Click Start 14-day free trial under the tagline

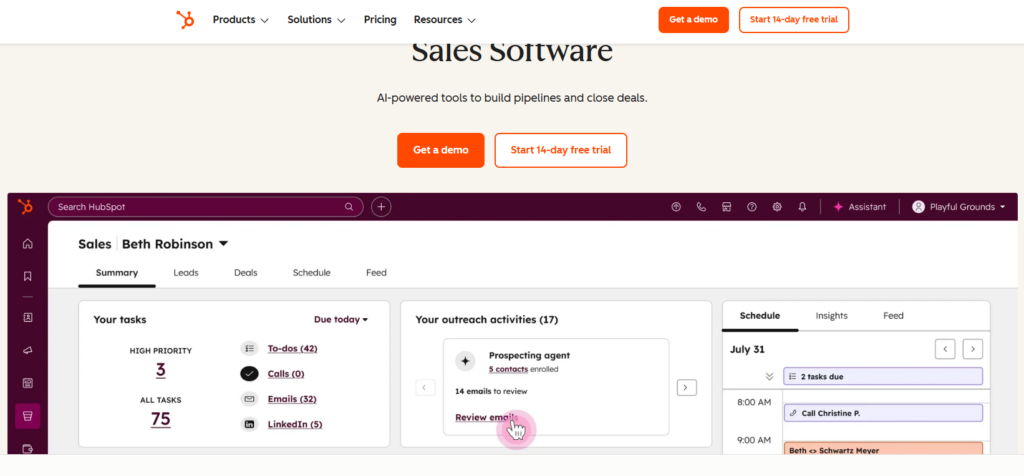[561, 150]
